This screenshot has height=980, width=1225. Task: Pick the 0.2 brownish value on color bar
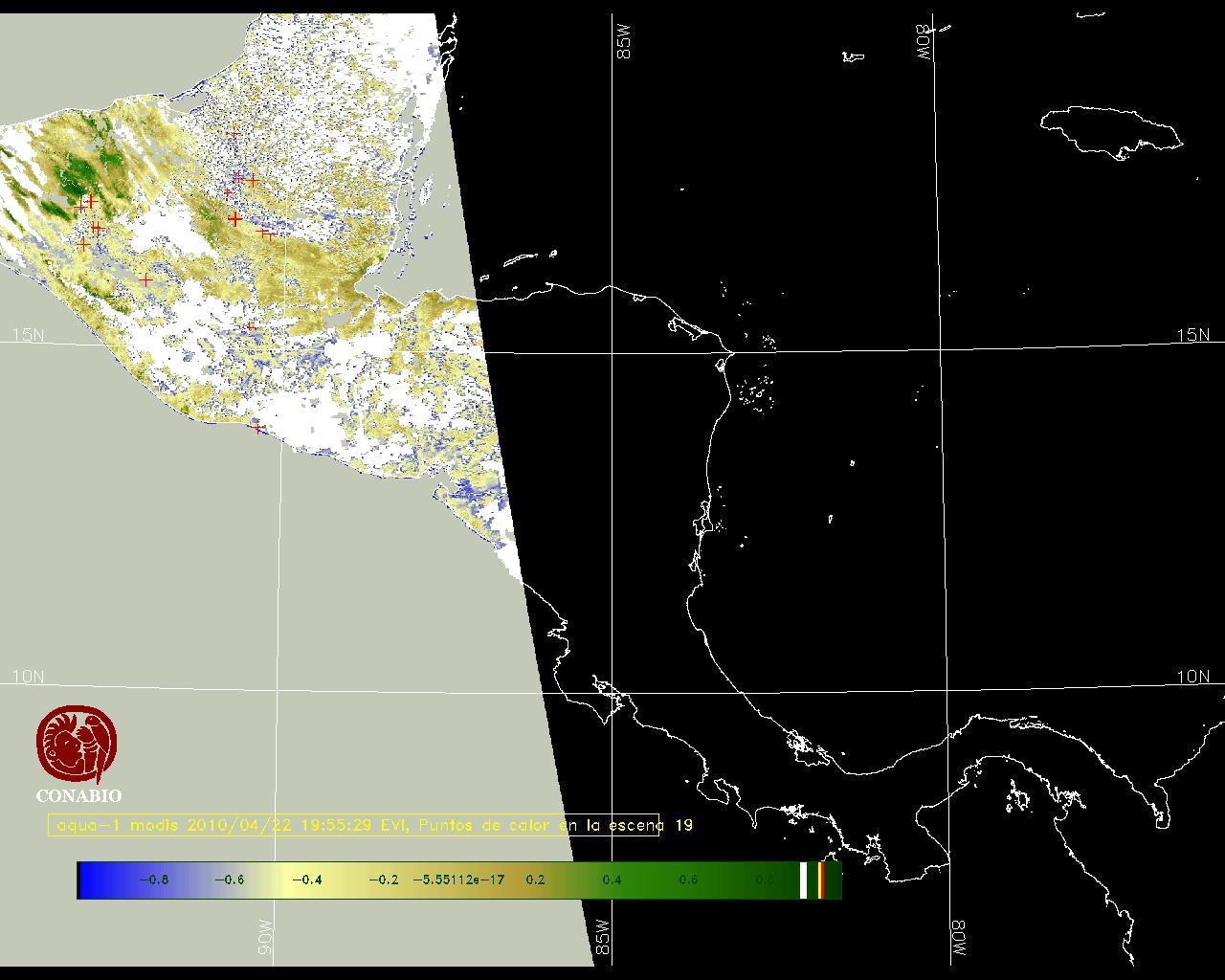[x=535, y=880]
